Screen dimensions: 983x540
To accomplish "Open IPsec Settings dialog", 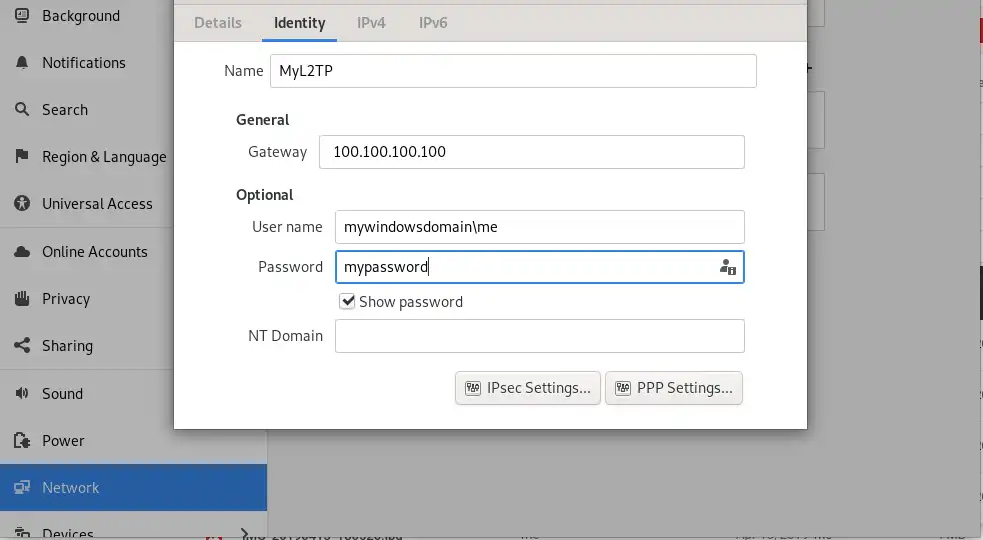I will [528, 388].
